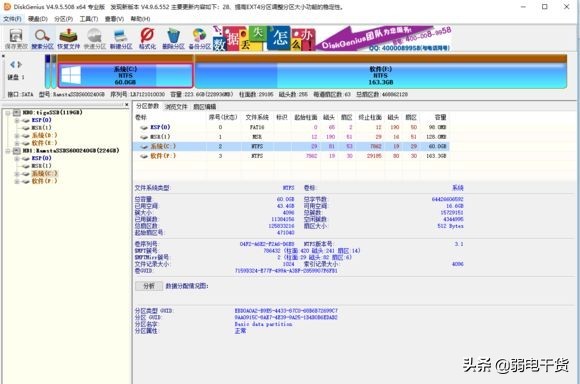Select MSR(1) under HD1:RamstaSSDS600240GB
Screen dimensions: 580x384
click(x=41, y=166)
